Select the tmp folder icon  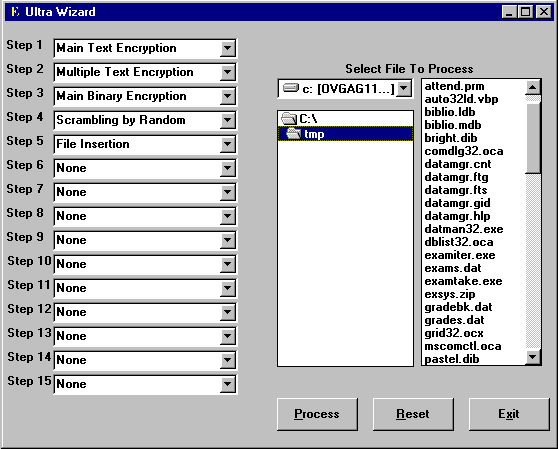pyautogui.click(x=294, y=134)
